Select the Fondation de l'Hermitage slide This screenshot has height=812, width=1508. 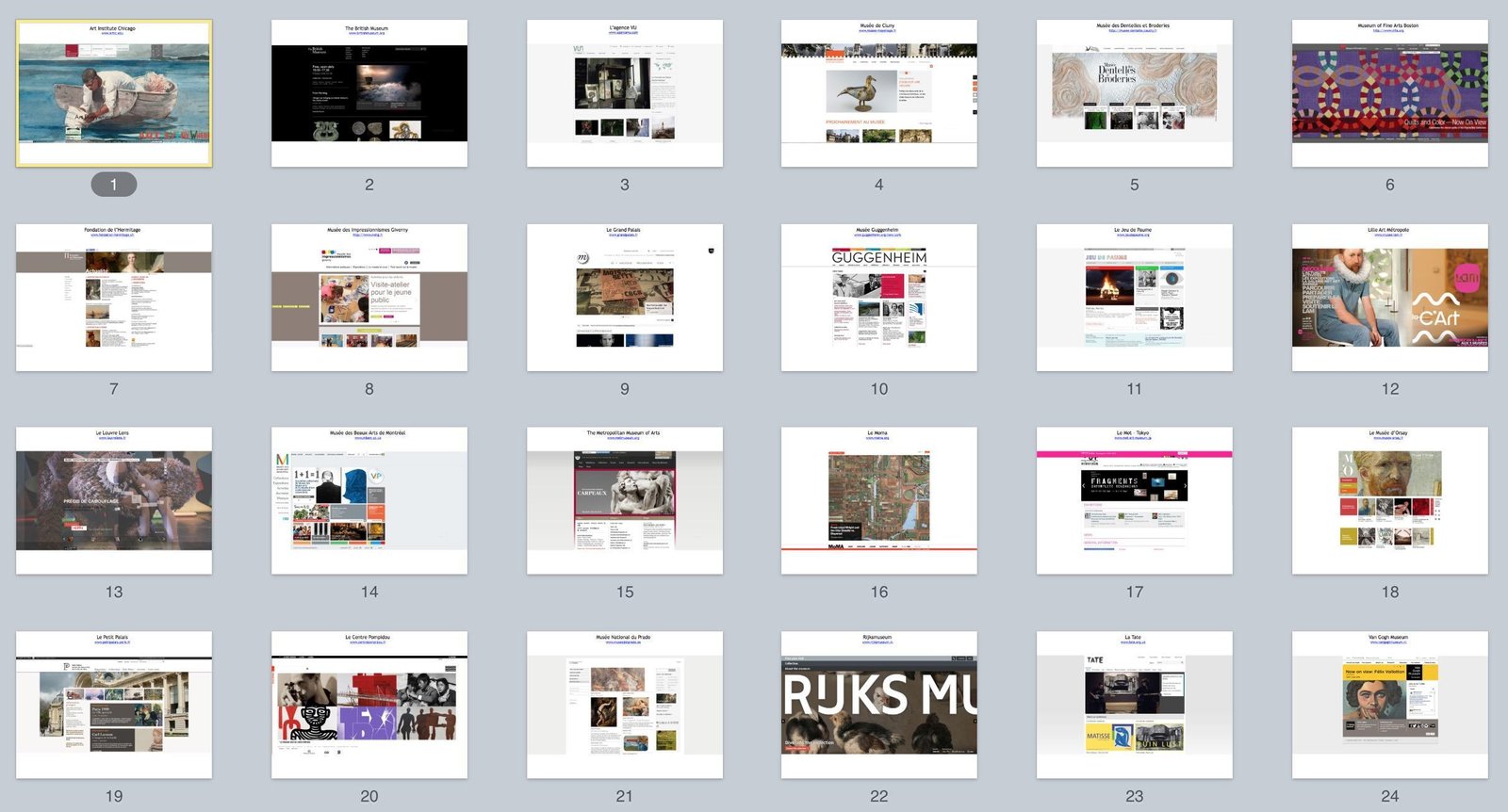point(114,298)
